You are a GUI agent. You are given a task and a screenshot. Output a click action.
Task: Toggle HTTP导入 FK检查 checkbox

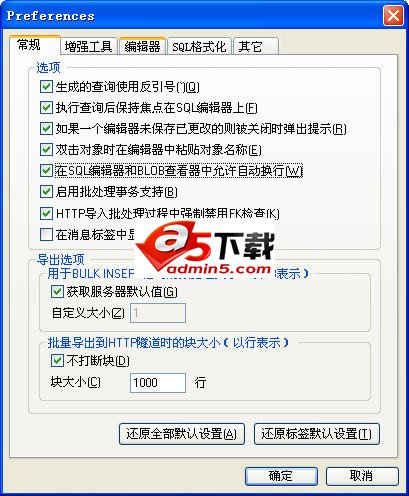click(46, 213)
